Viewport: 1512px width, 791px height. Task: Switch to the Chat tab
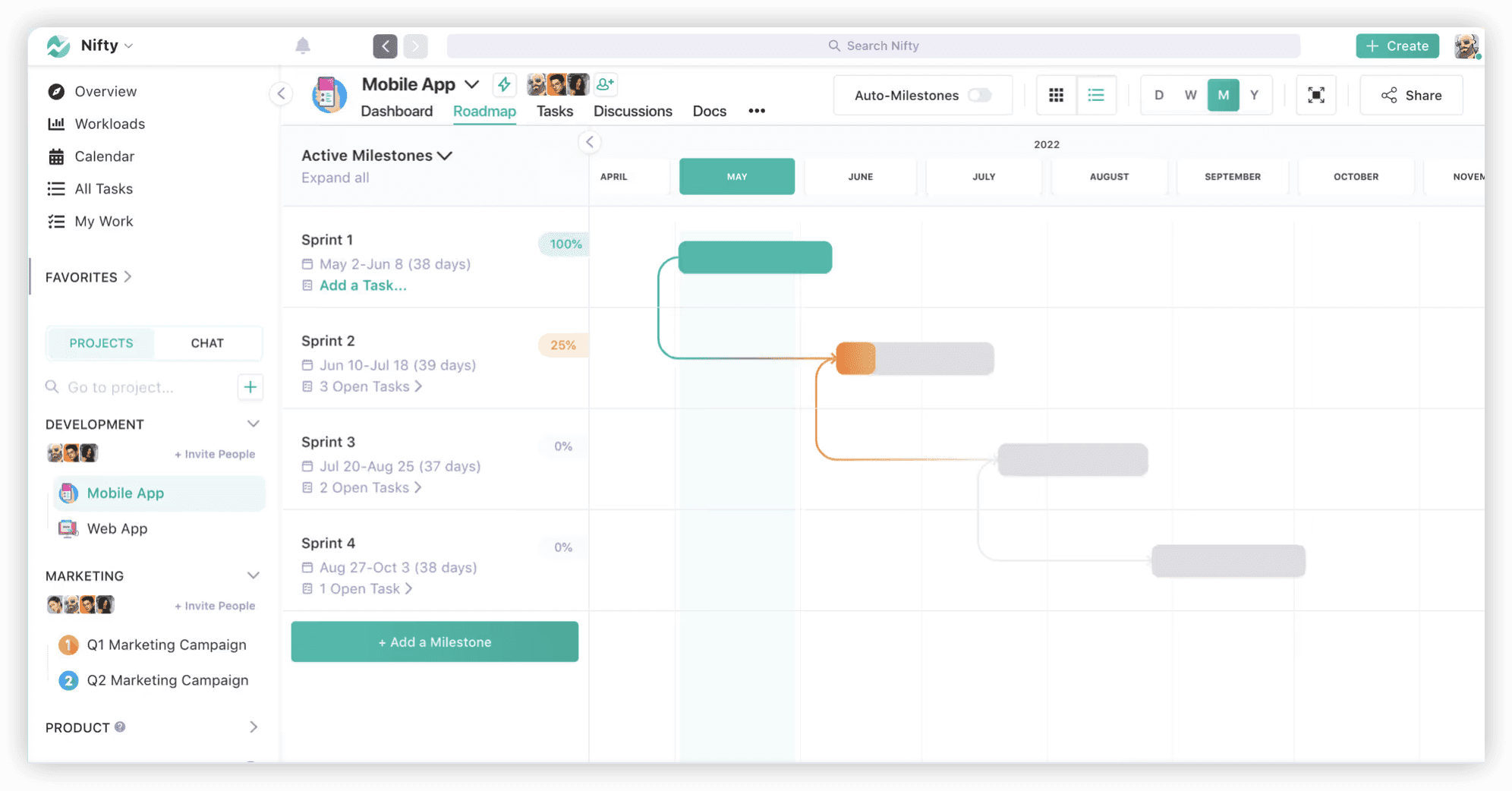point(207,343)
